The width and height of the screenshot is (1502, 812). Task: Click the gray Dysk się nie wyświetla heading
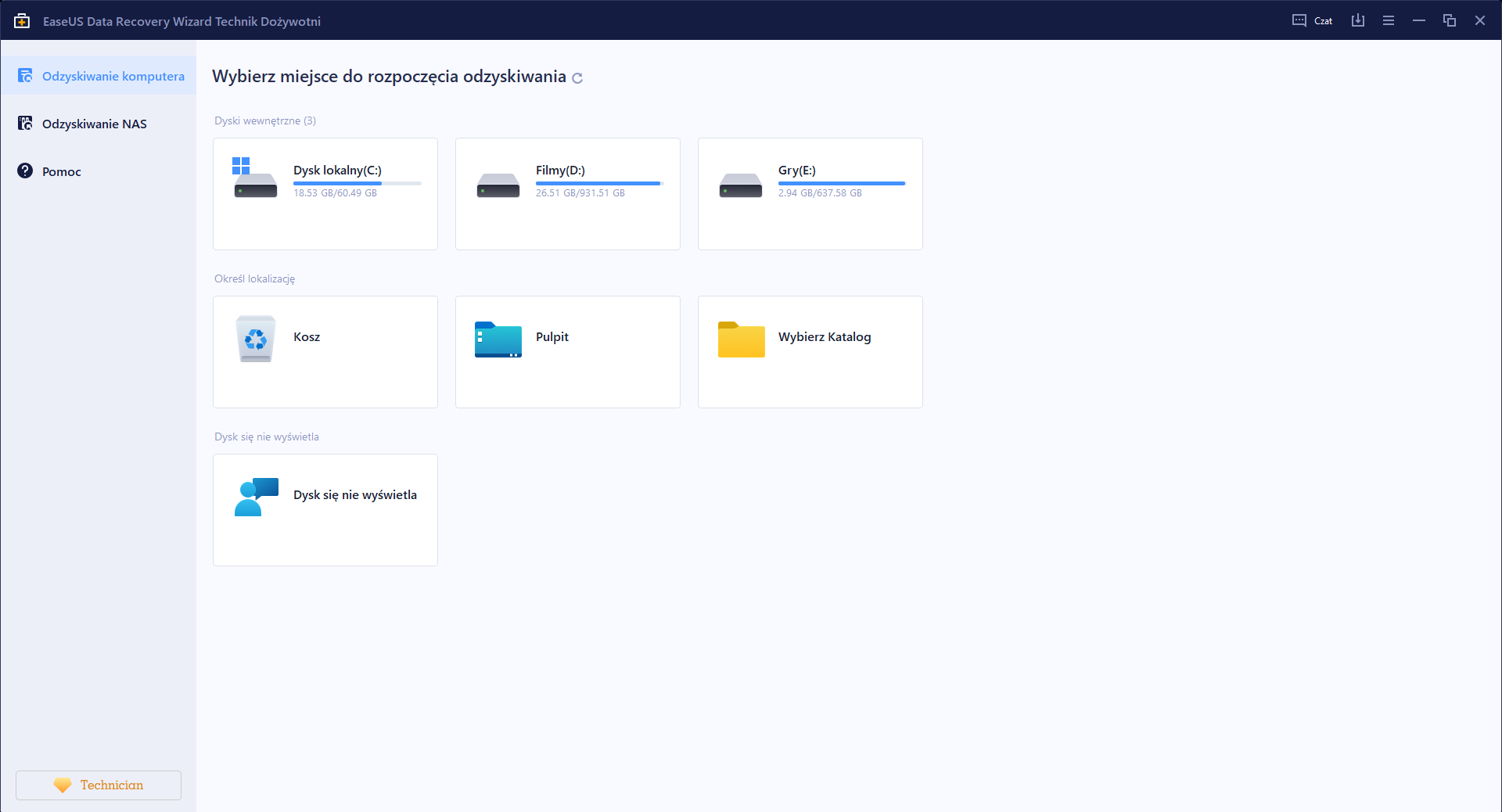click(267, 437)
